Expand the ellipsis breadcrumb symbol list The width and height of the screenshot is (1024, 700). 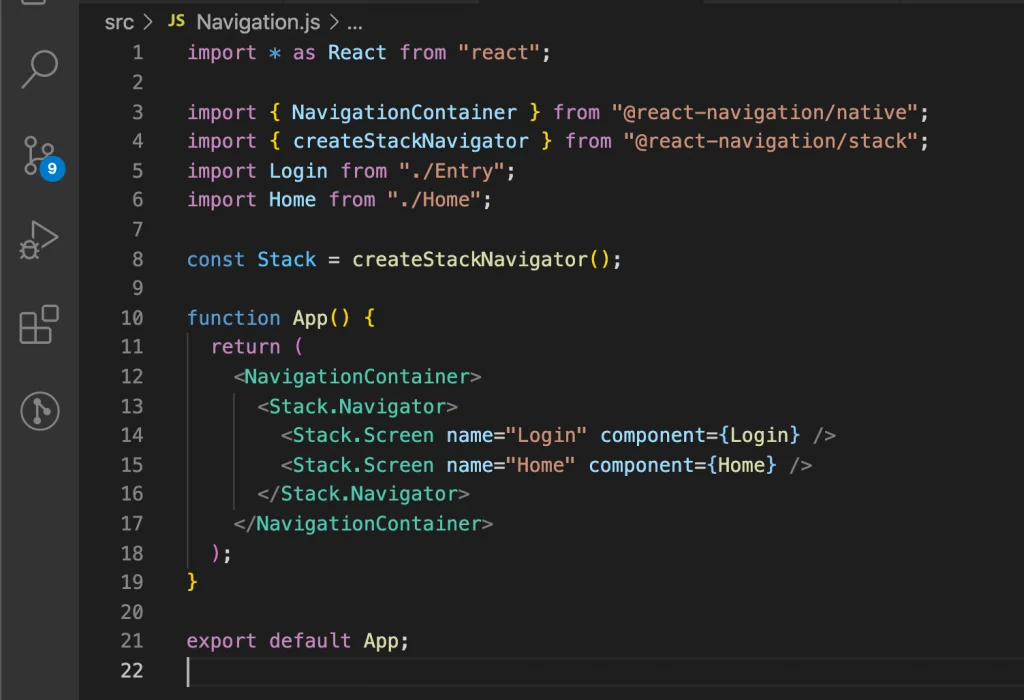355,24
